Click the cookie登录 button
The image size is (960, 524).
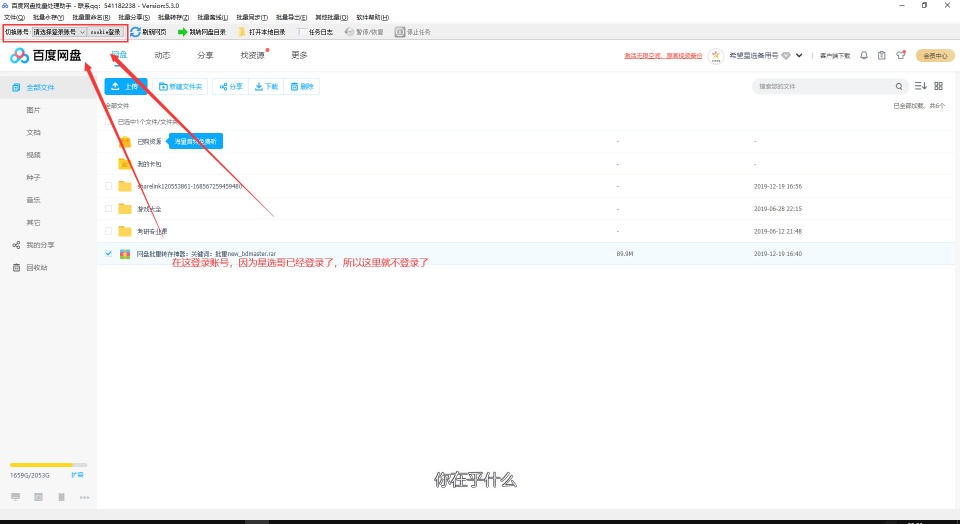106,32
